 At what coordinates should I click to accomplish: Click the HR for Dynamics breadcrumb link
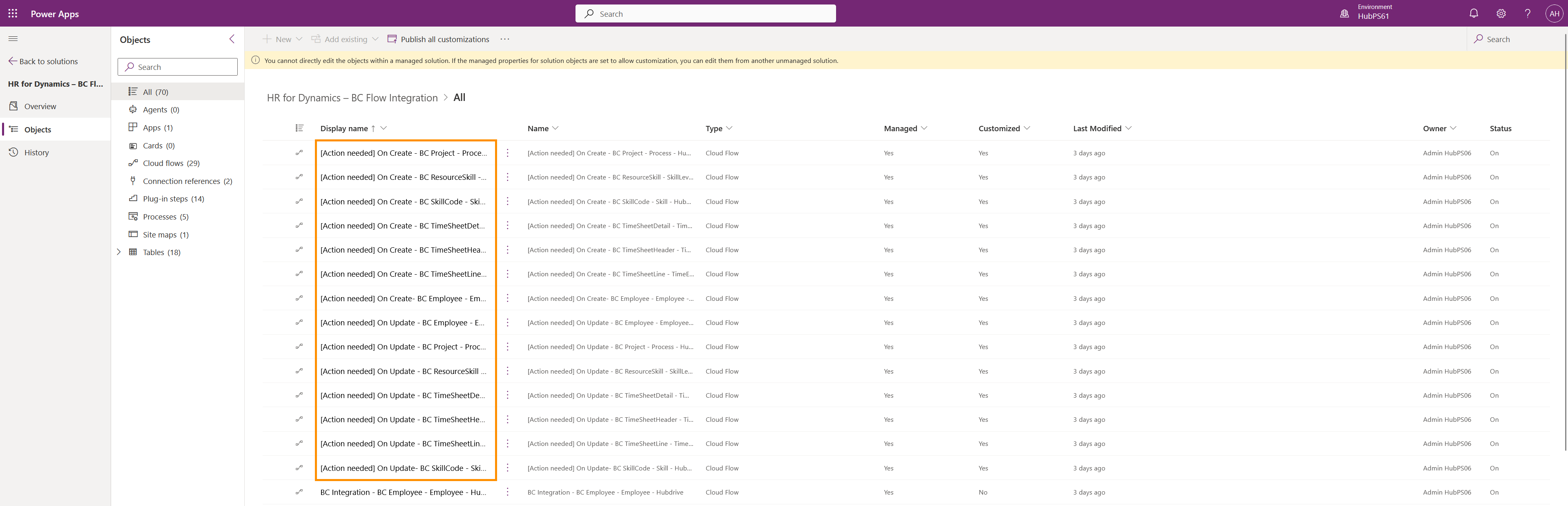tap(352, 97)
